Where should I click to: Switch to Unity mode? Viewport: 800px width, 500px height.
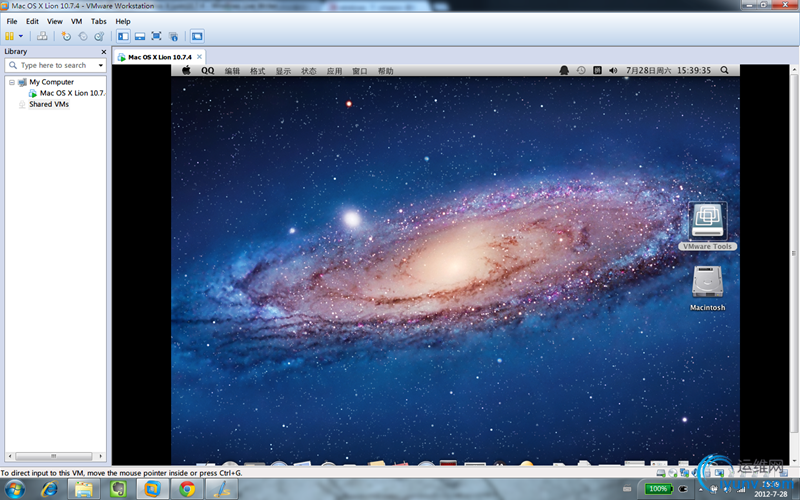click(173, 36)
